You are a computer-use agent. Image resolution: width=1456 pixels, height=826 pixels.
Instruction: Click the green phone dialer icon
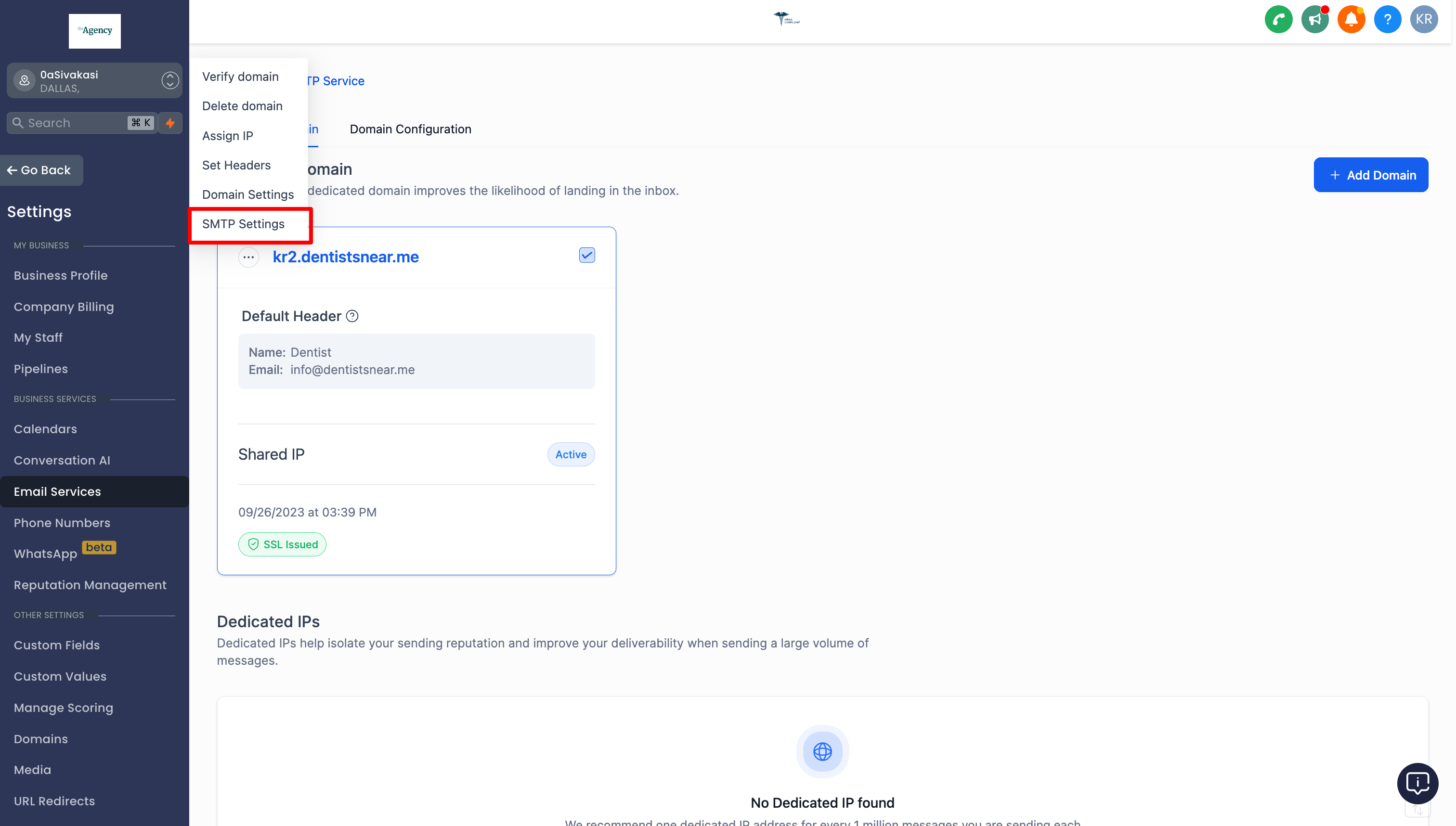(x=1278, y=19)
